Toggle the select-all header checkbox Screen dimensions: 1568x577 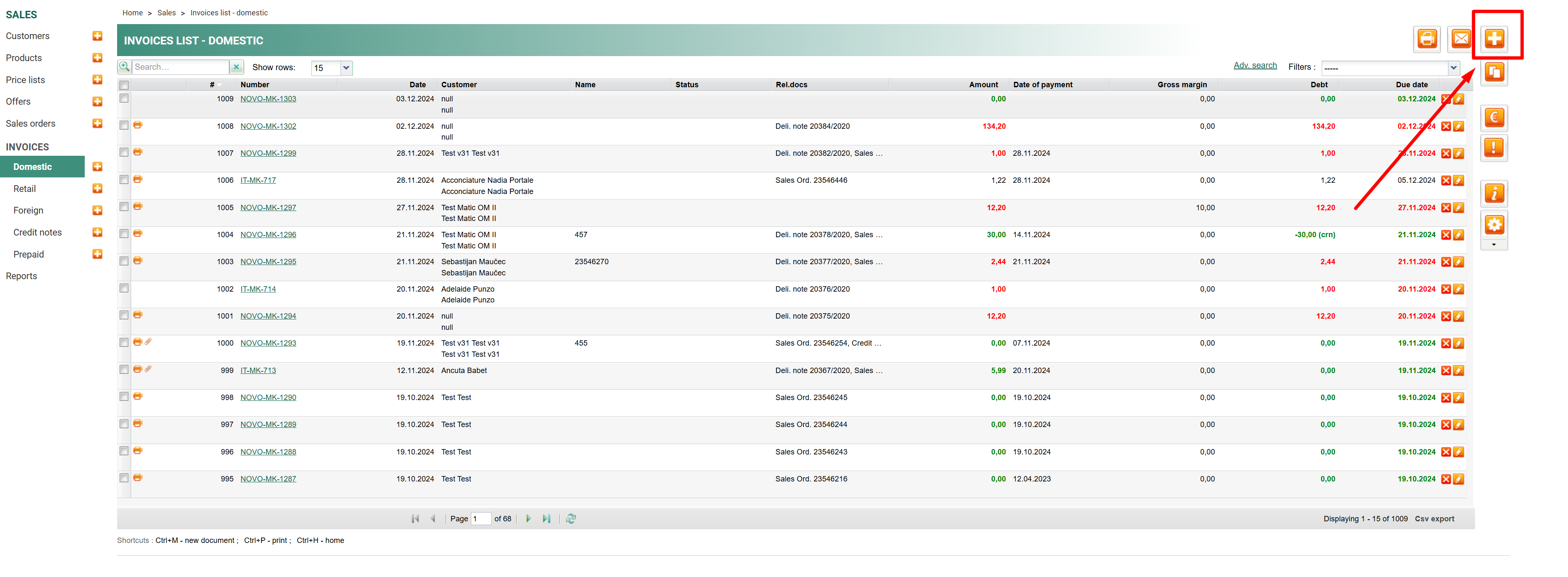pos(124,85)
